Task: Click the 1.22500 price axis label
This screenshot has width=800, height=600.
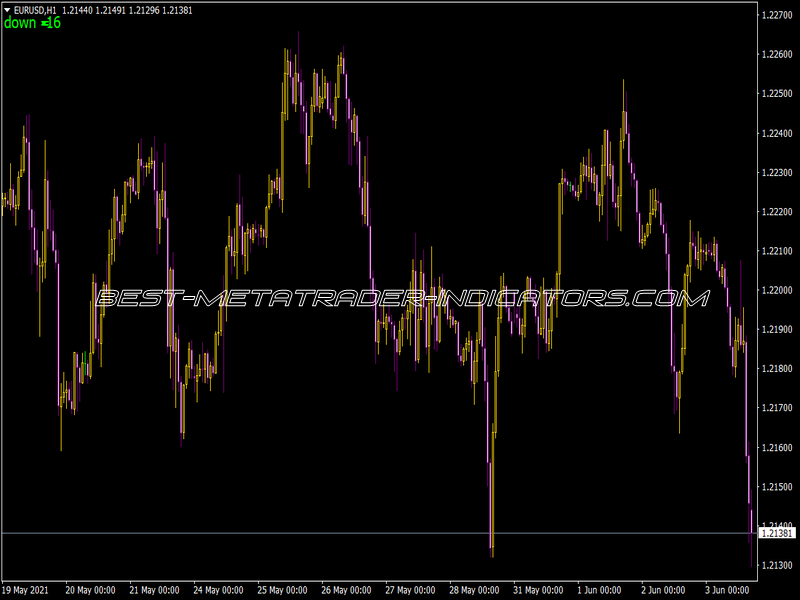Action: [x=777, y=93]
